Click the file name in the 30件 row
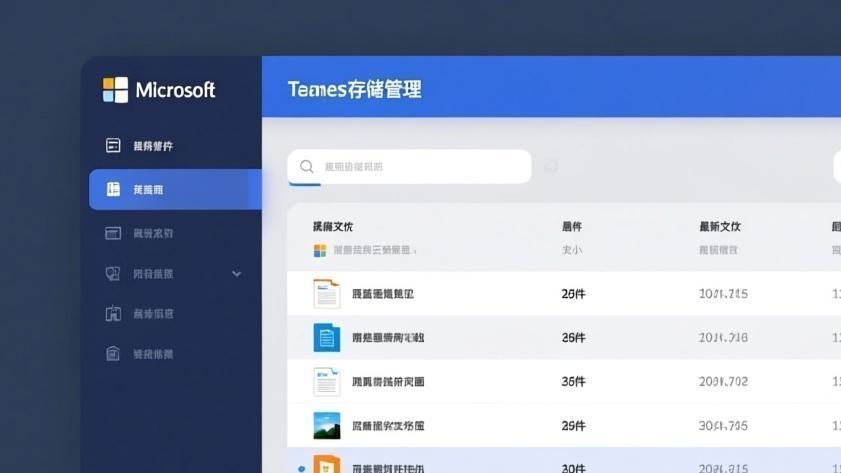Viewport: 841px width, 473px height. coord(388,469)
